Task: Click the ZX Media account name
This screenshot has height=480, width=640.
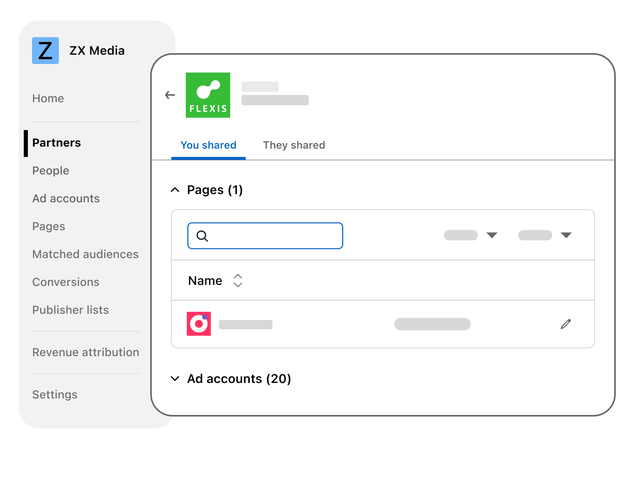Action: 97,51
